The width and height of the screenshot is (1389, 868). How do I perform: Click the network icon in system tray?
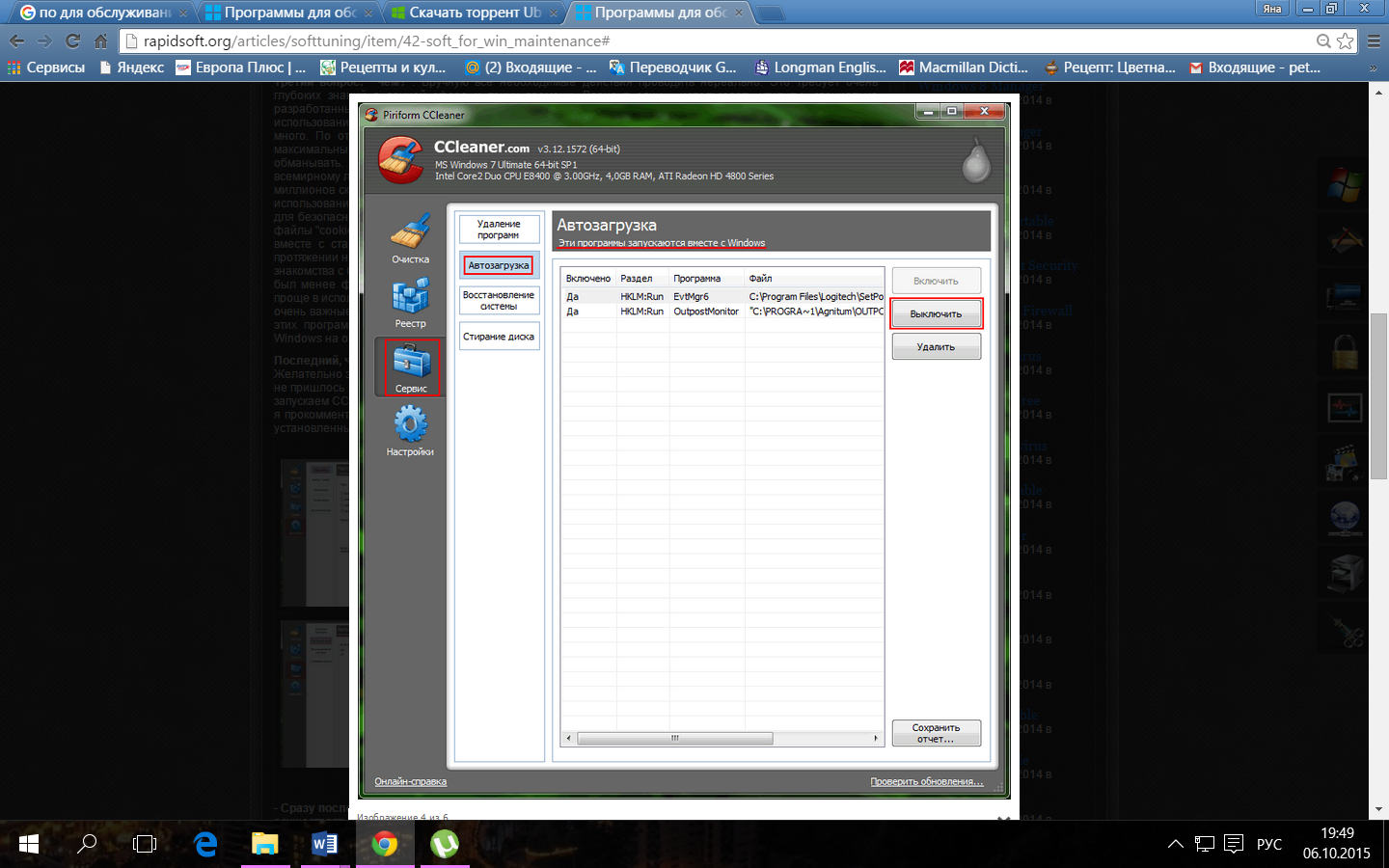(1205, 844)
